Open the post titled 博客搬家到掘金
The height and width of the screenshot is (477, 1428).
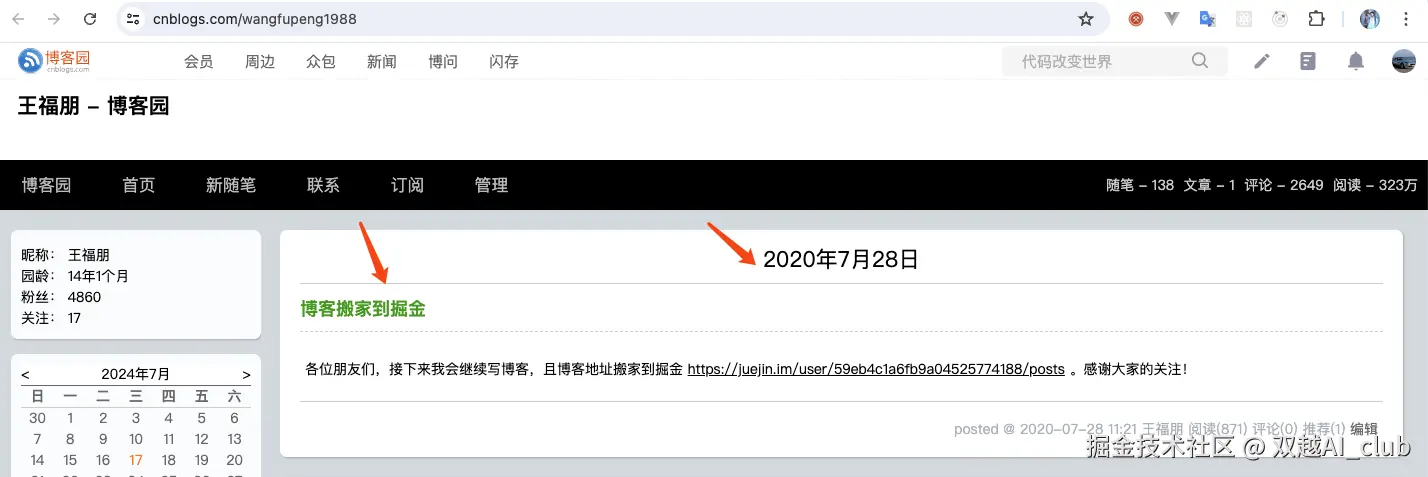[x=363, y=309]
